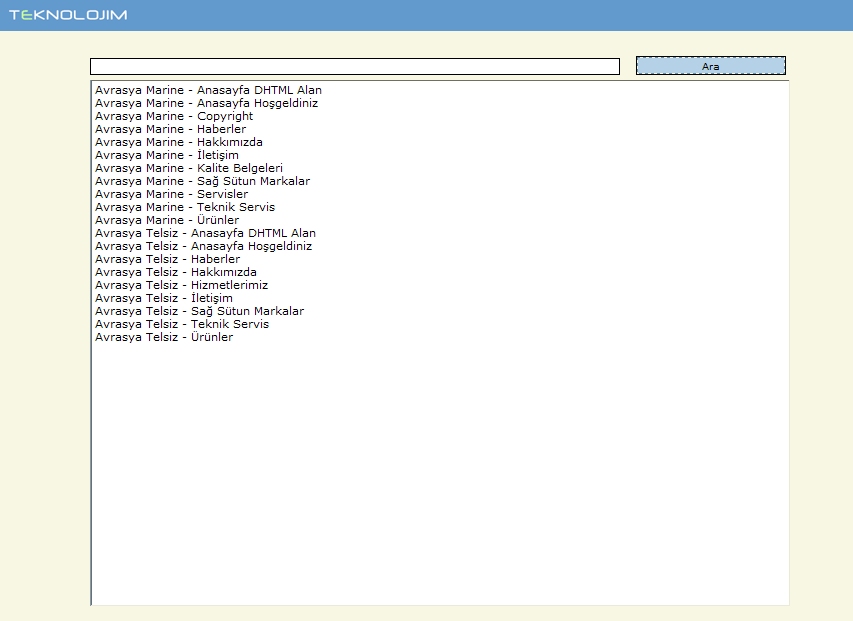Viewport: 853px width, 621px height.
Task: Select 'Avrasya Marine - Anasayfa Hoşgeldiniz'
Action: tap(206, 103)
